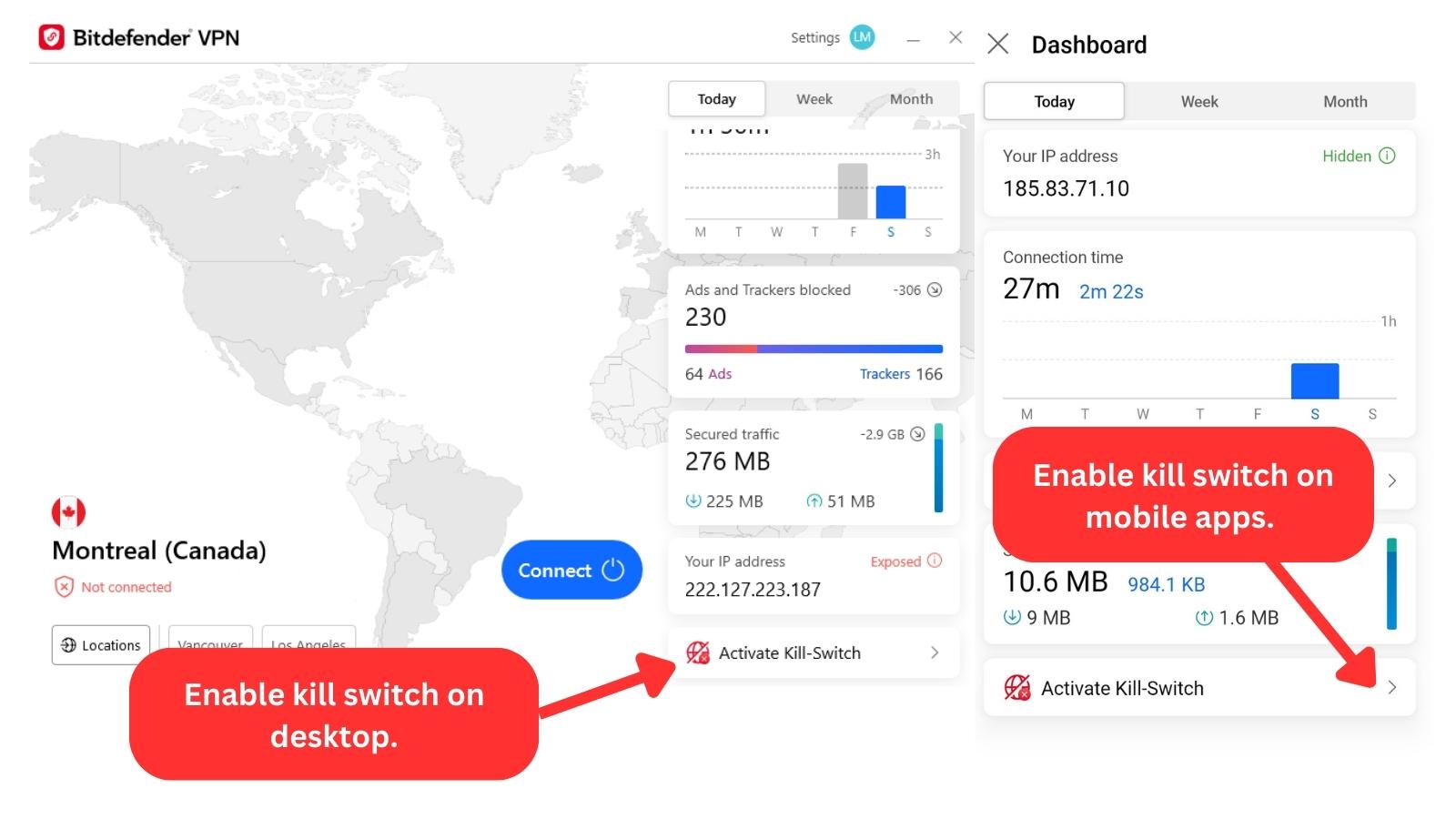Click the desktop upload traffic icon beside 51 MB

[814, 500]
